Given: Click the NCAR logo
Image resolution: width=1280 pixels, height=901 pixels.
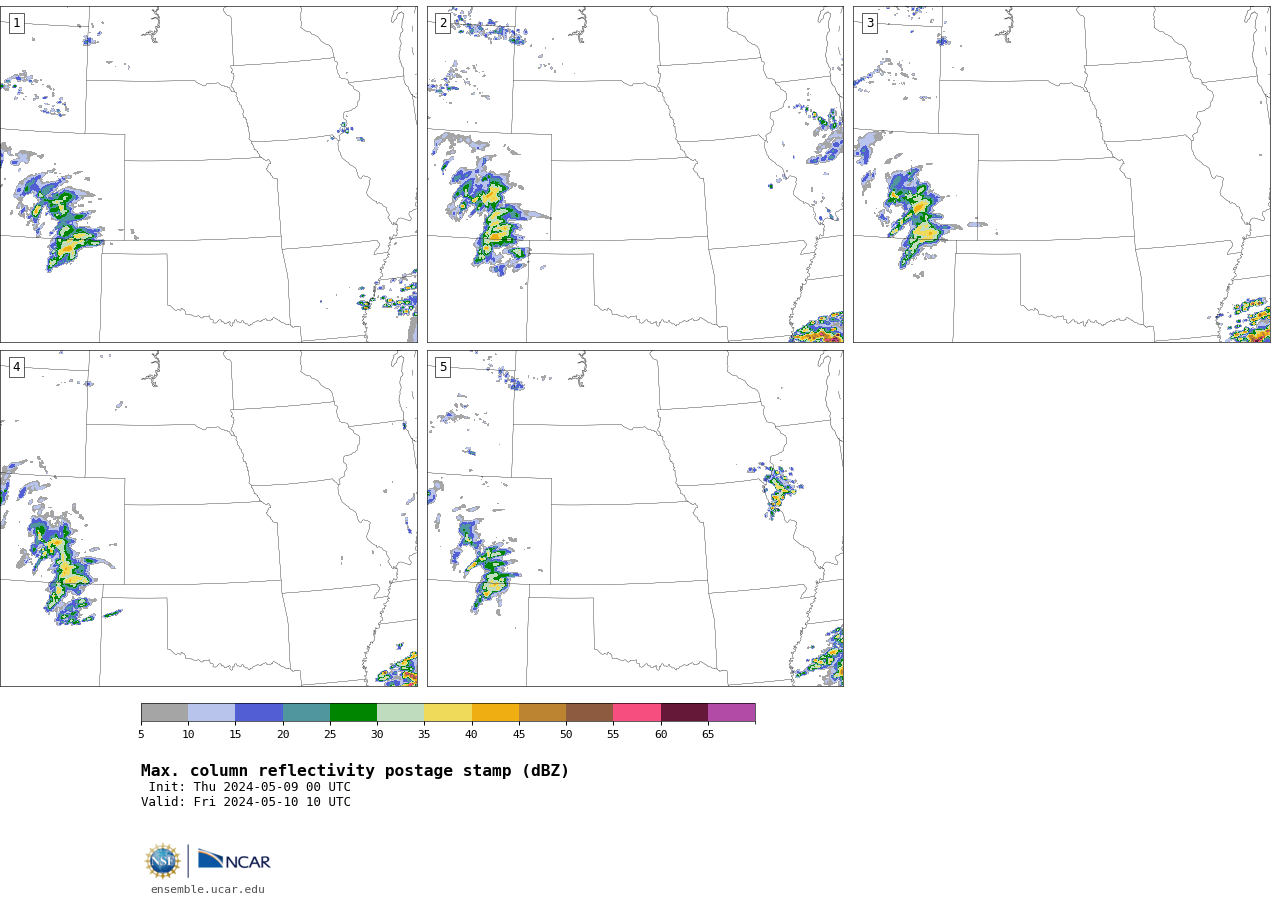Looking at the screenshot, I should tap(234, 861).
